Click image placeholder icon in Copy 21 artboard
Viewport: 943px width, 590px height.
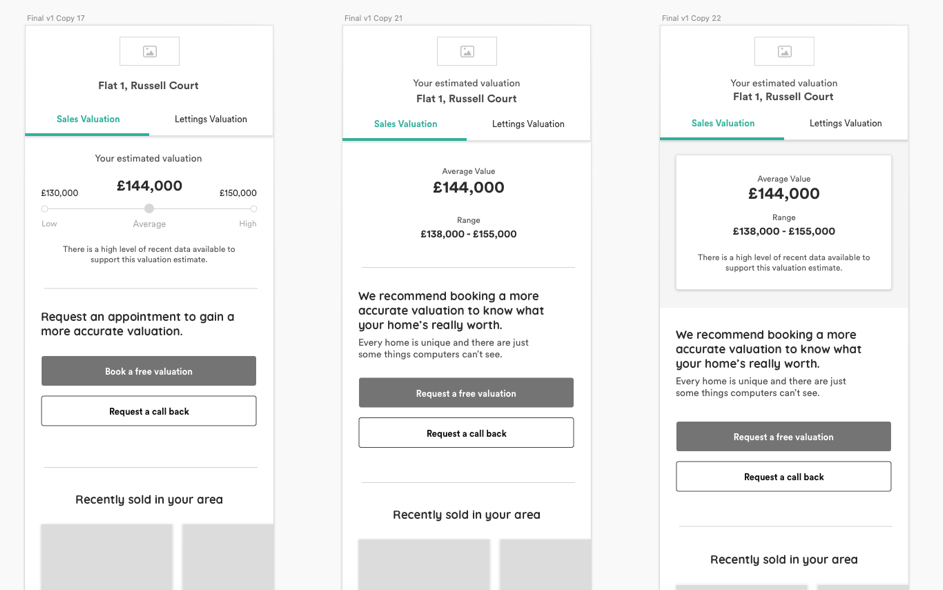click(467, 51)
